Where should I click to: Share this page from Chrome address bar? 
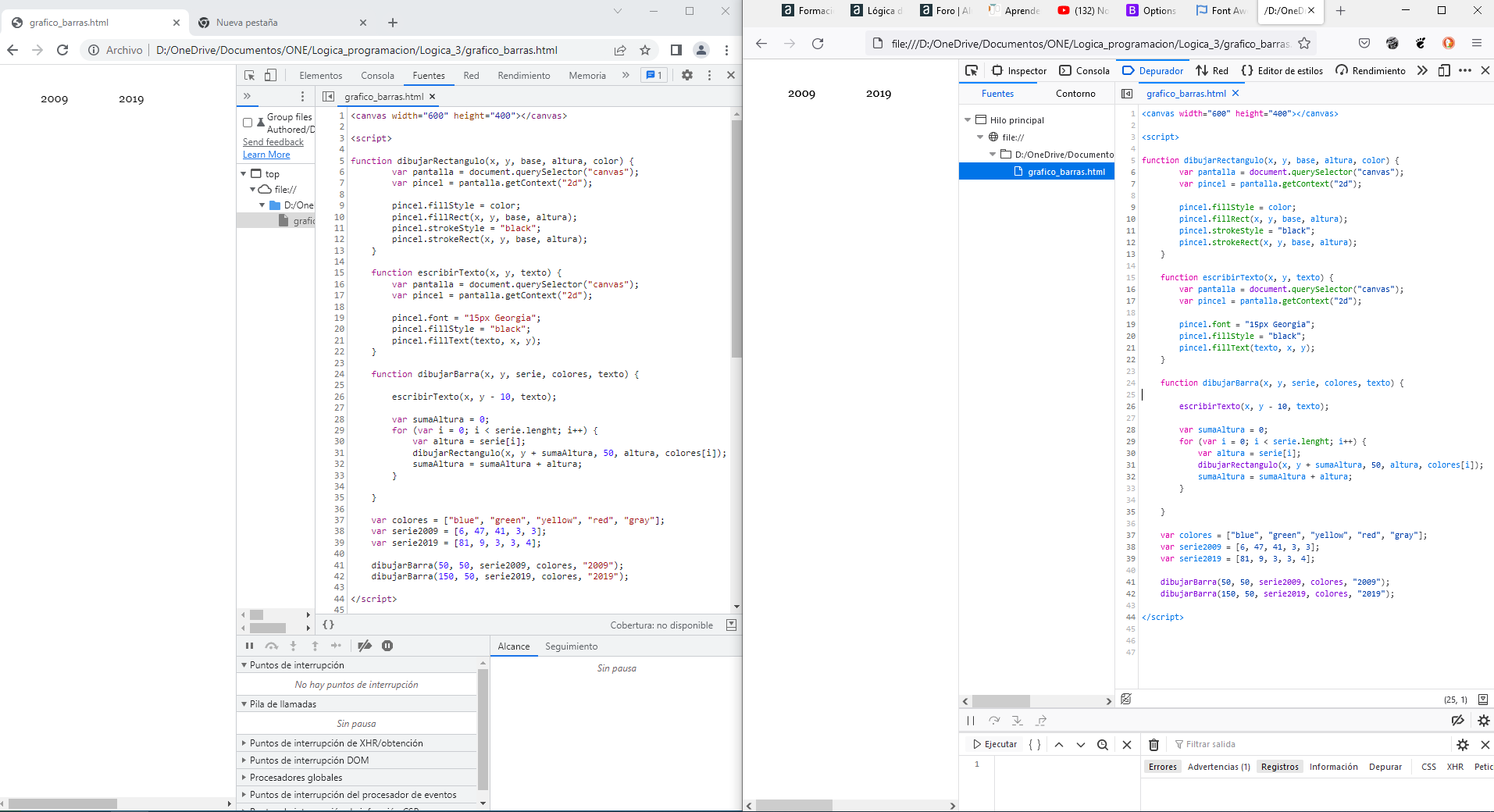click(620, 50)
